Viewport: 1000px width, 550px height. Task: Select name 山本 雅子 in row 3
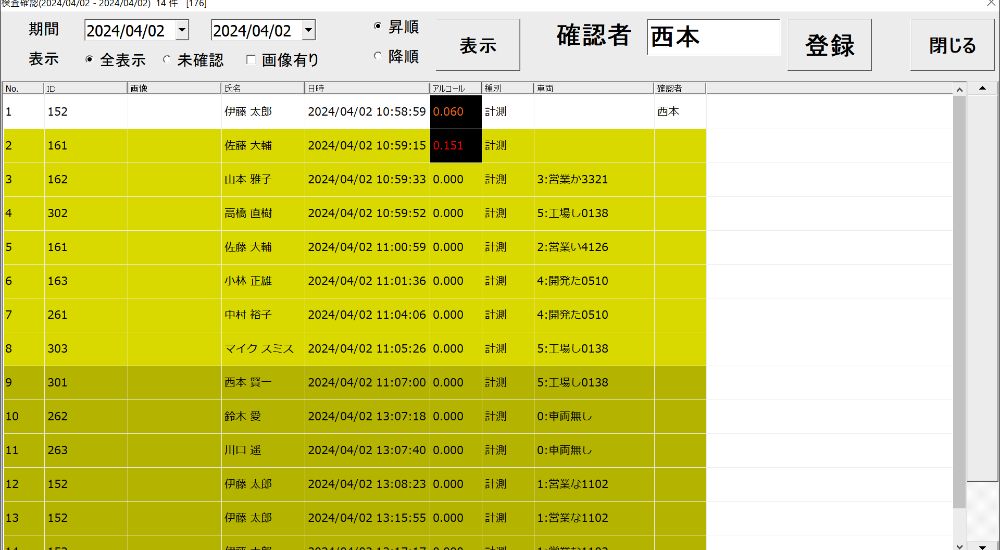248,179
